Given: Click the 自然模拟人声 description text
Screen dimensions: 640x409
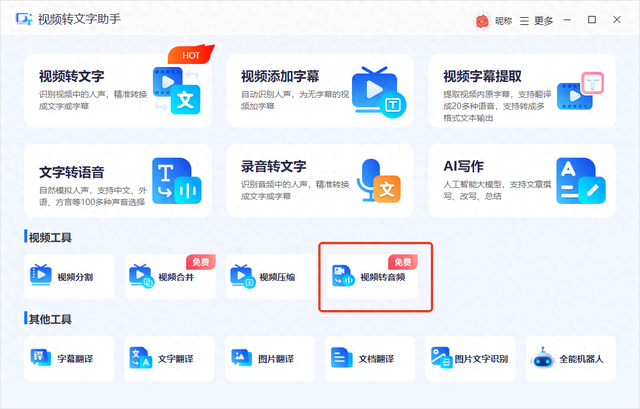Looking at the screenshot, I should (x=93, y=196).
